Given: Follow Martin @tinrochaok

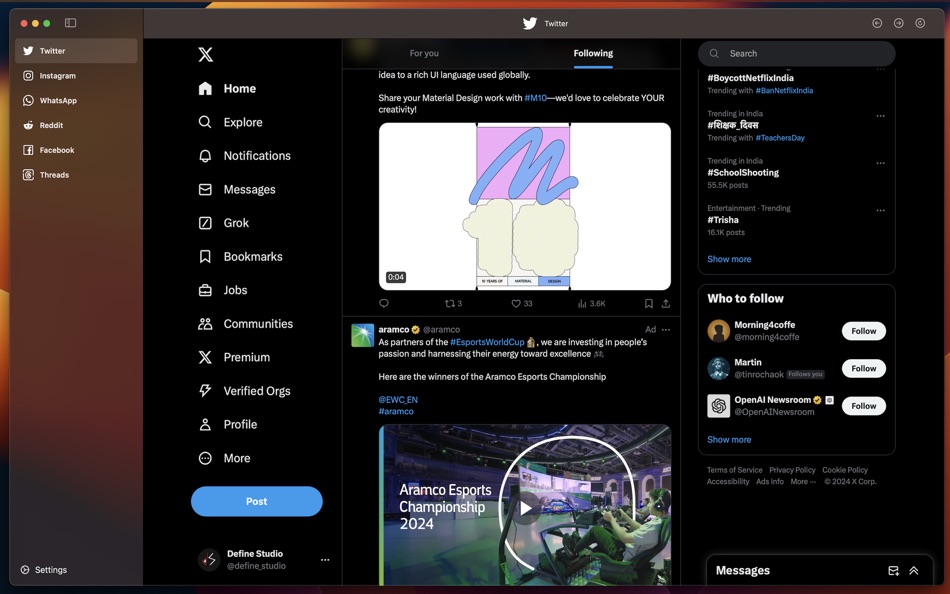Looking at the screenshot, I should (x=864, y=369).
